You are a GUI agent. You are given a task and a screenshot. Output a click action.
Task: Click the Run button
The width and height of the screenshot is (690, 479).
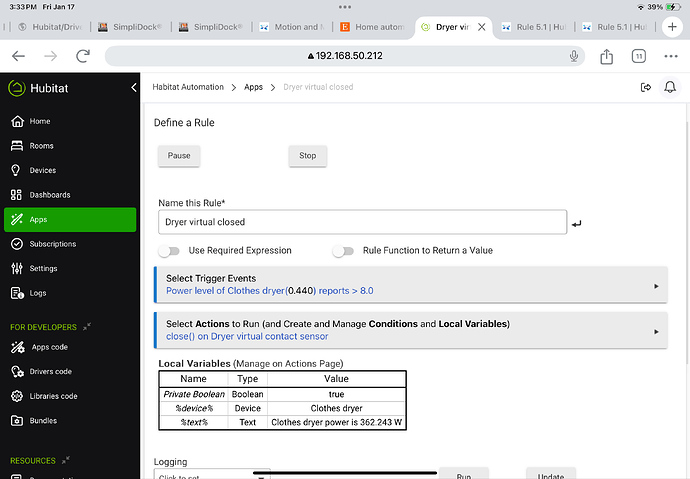[464, 474]
